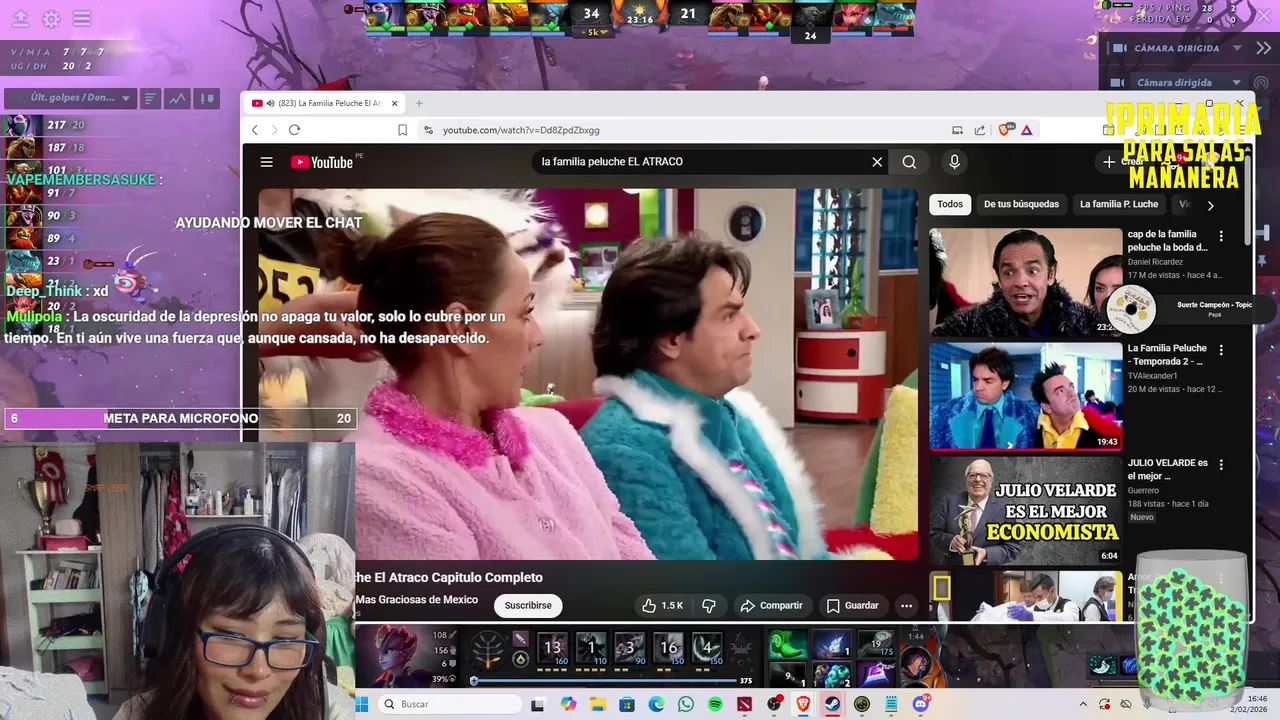The image size is (1280, 720).
Task: Open the Temporada 2 video thumbnail 19:43
Action: click(1026, 397)
